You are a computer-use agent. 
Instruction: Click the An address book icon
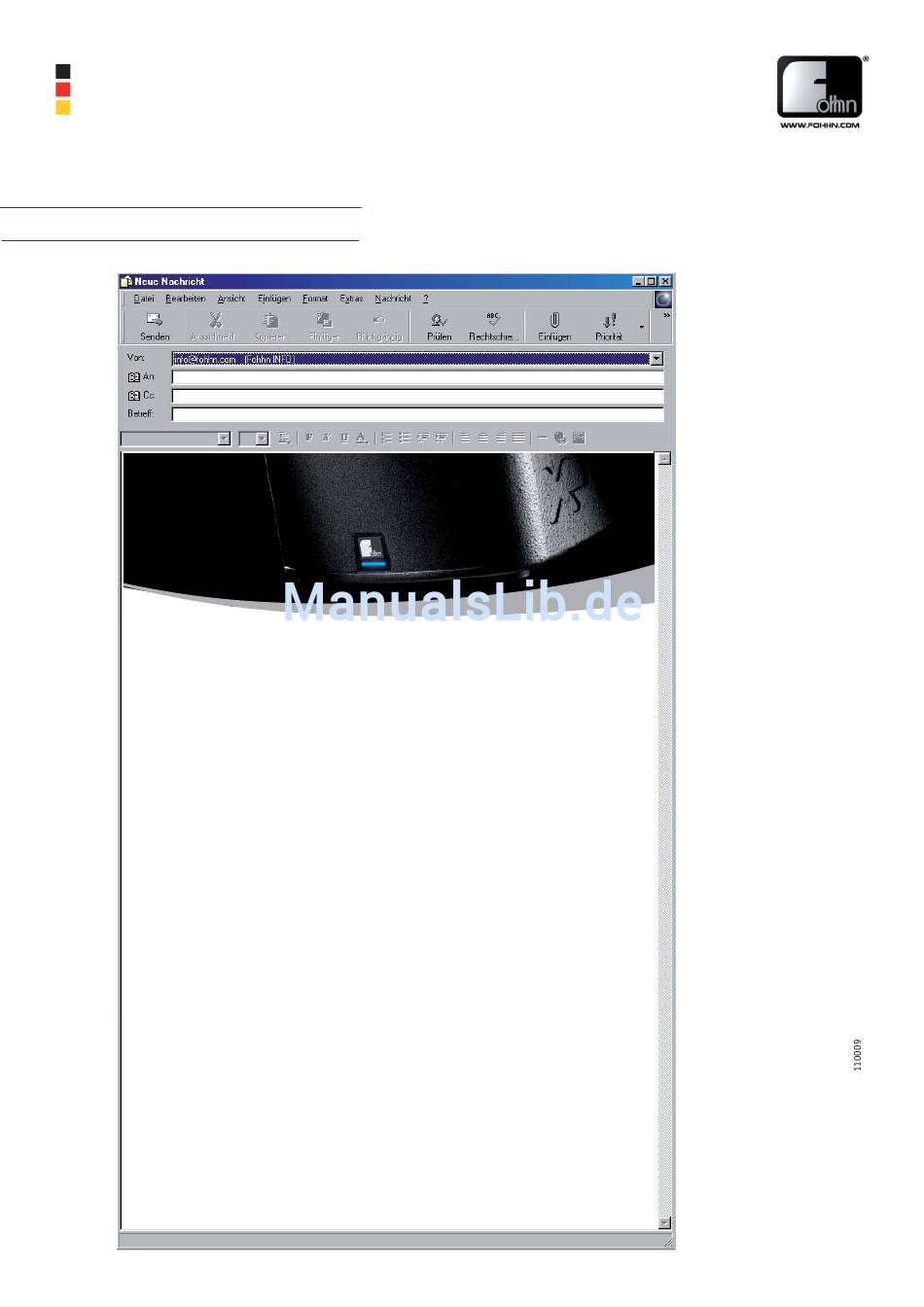pyautogui.click(x=133, y=377)
